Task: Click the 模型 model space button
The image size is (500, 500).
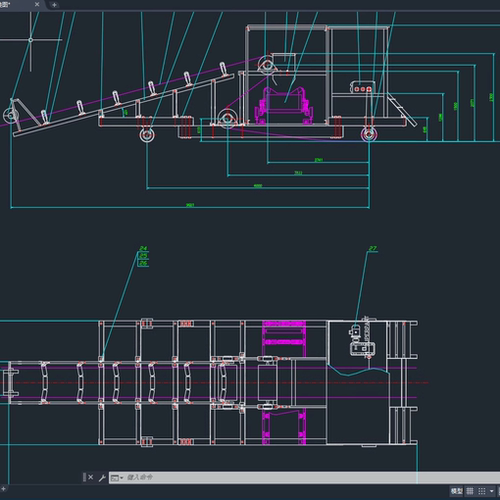Action: [457, 491]
